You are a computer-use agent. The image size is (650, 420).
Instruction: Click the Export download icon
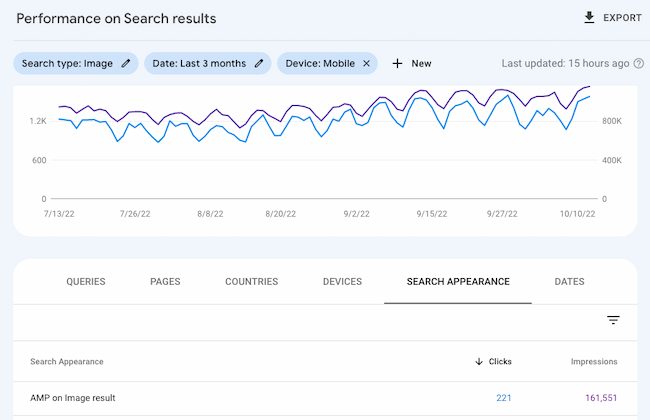click(589, 18)
